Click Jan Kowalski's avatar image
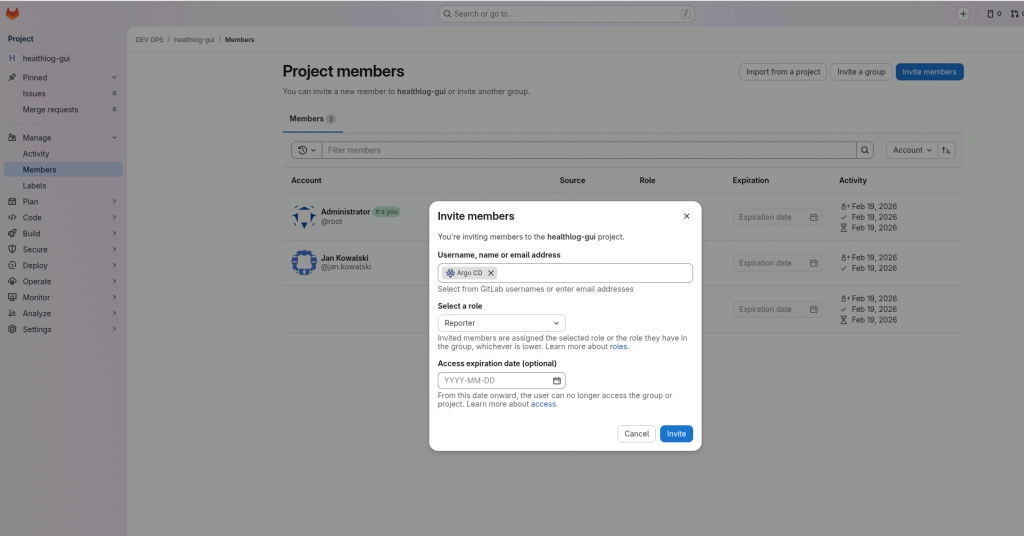 pos(304,262)
